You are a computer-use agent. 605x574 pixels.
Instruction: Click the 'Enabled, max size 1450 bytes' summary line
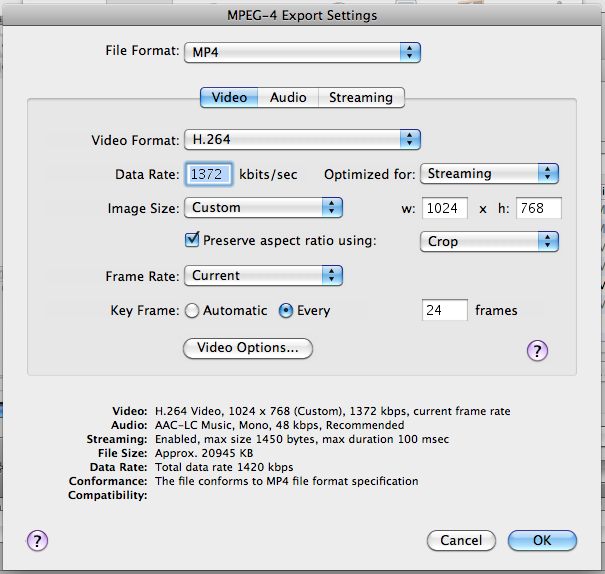coord(302,439)
